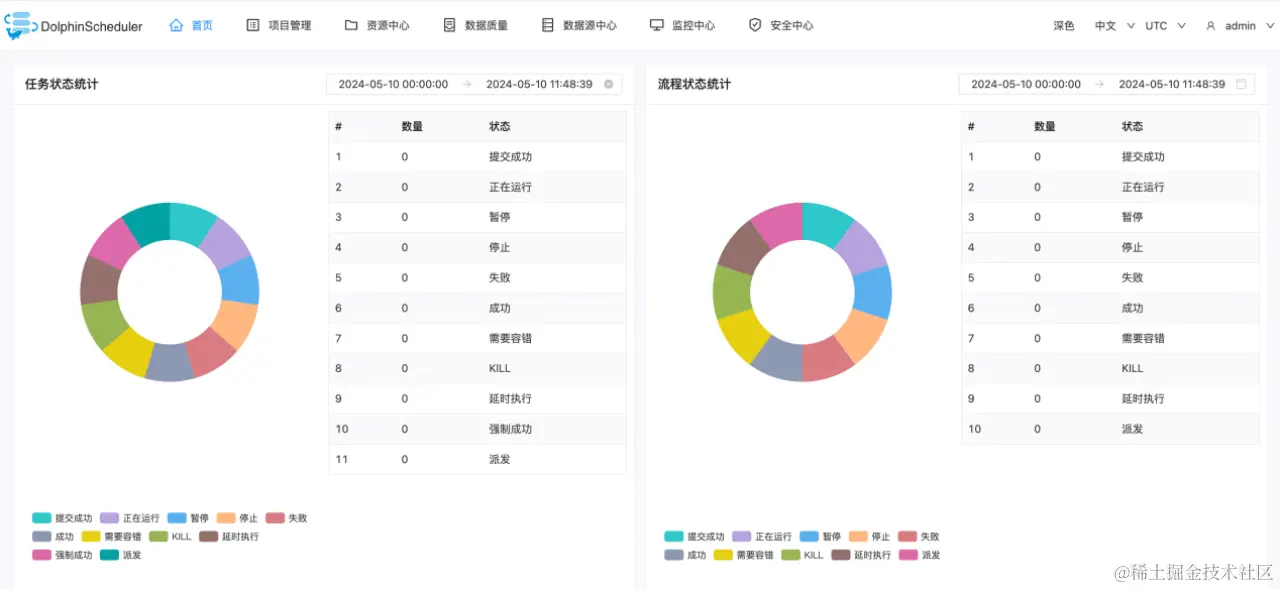
Task: Click 状态 column header in 任务状态统计 table
Action: point(500,127)
